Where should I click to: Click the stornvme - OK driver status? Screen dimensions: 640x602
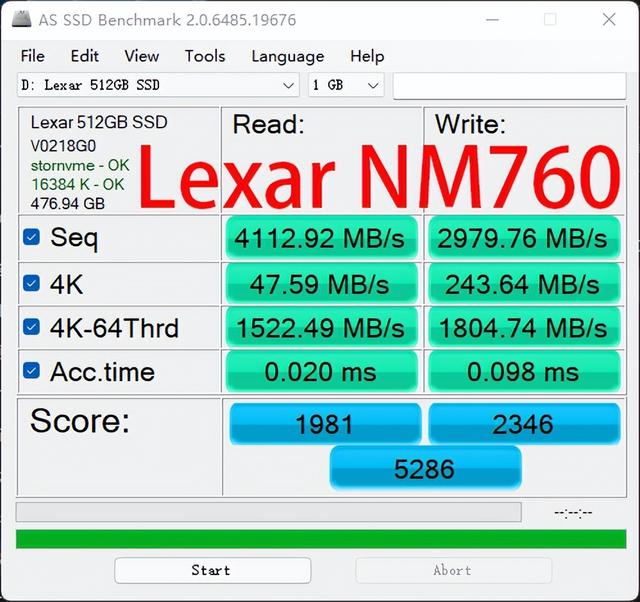coord(80,165)
